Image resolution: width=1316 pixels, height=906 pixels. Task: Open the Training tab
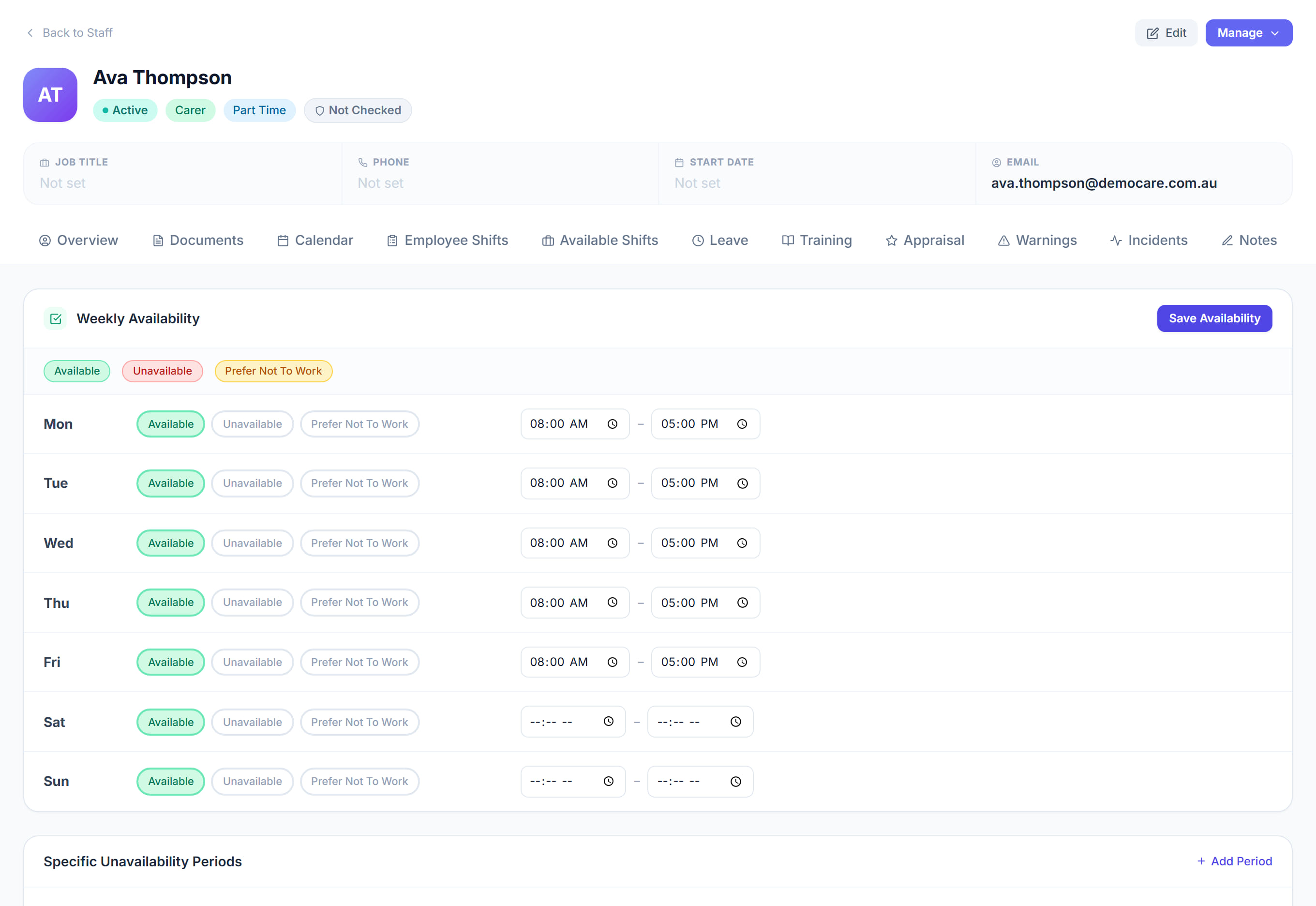[x=817, y=240]
